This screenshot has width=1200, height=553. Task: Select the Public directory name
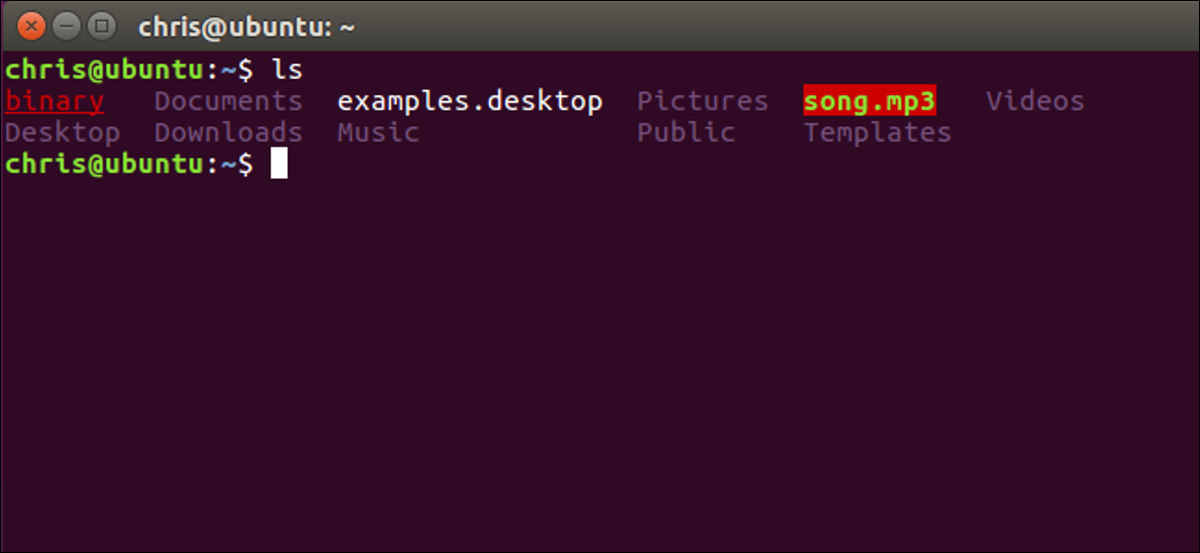[686, 132]
